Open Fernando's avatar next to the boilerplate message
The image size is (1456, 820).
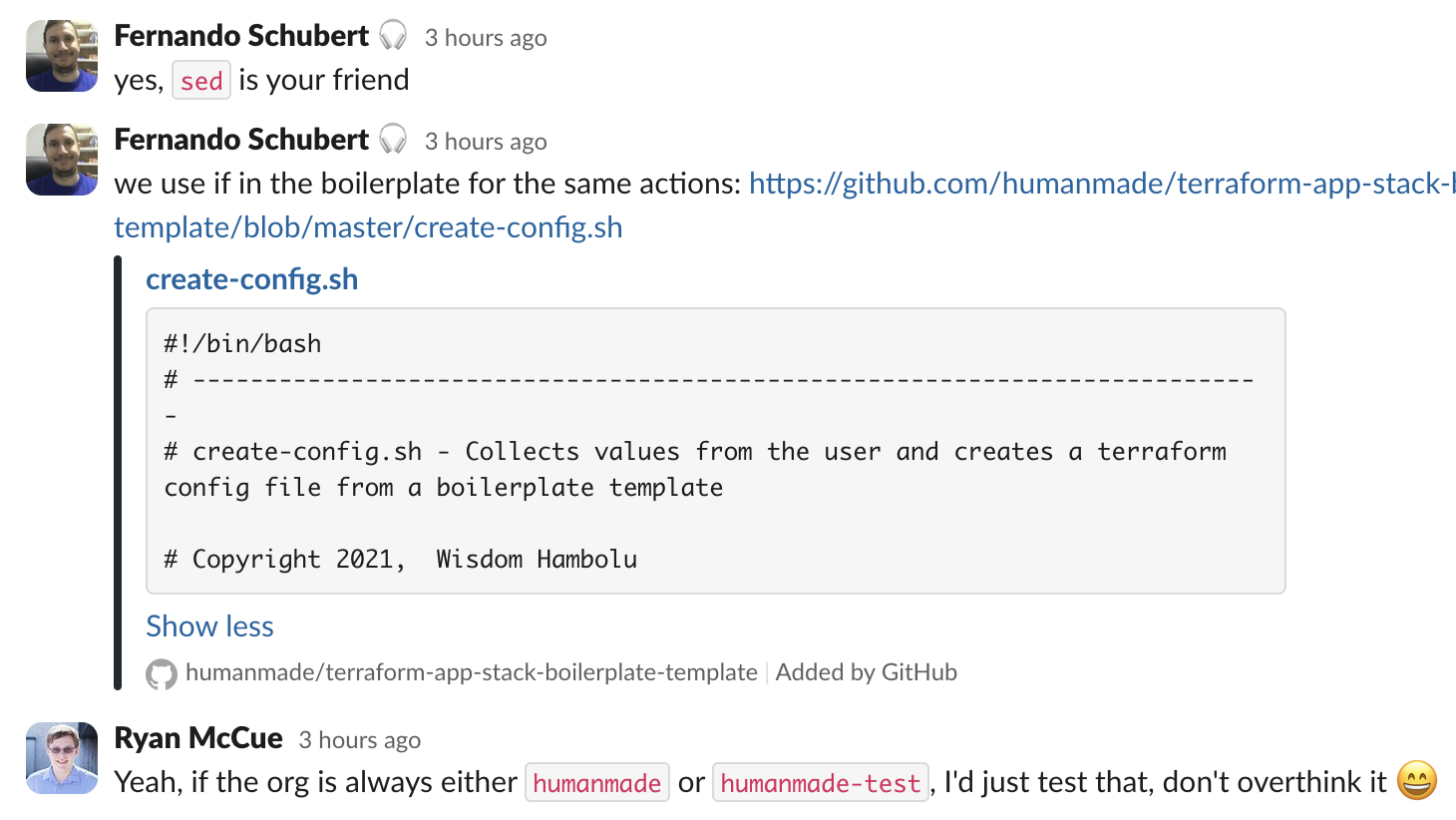coord(62,160)
